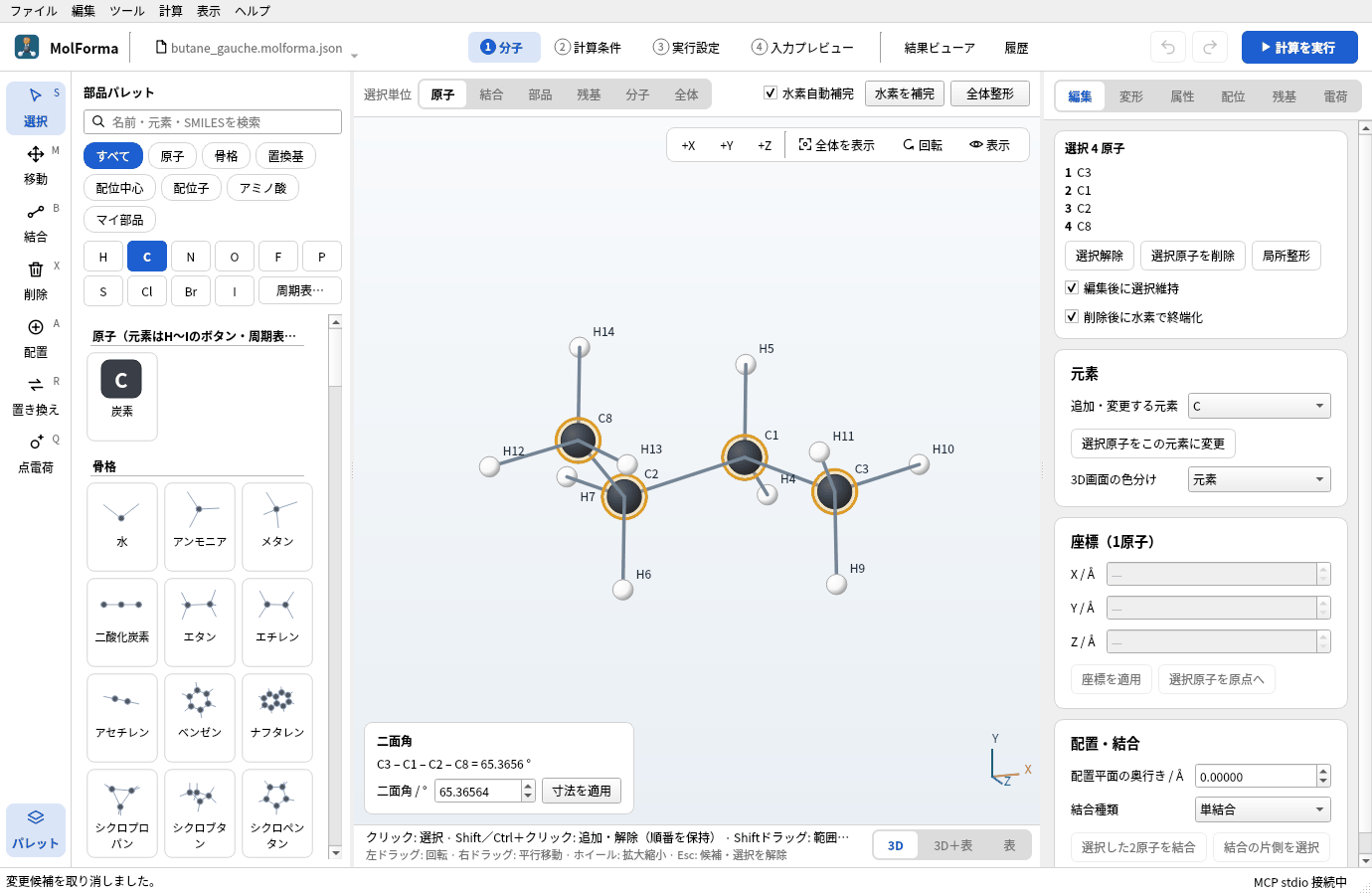Choose the 結合 (bond) tool
This screenshot has height=895, width=1372.
click(36, 223)
